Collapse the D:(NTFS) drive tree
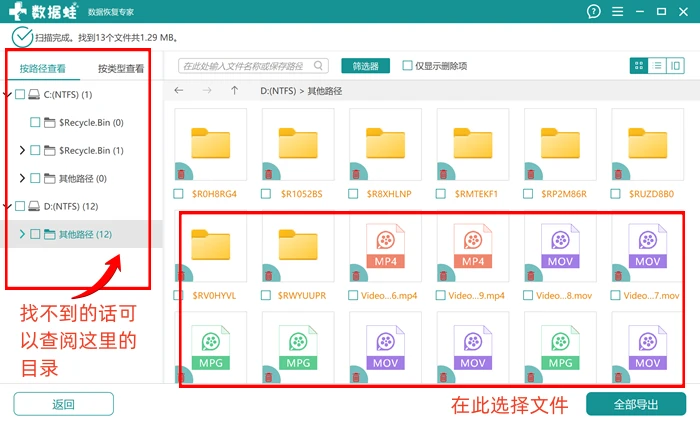The image size is (700, 427). tap(7, 206)
